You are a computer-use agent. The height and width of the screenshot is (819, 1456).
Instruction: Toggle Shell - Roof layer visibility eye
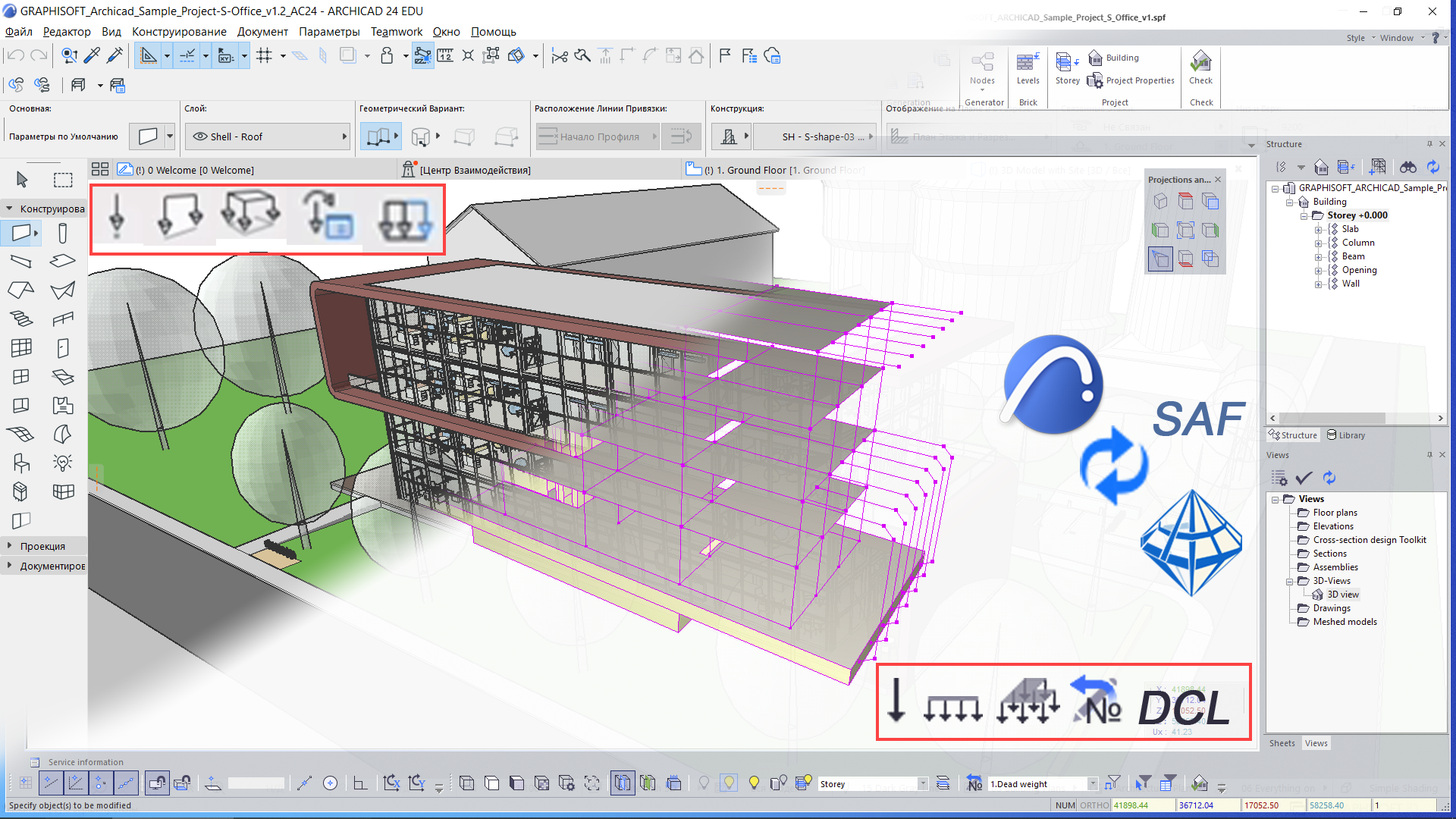tap(200, 136)
